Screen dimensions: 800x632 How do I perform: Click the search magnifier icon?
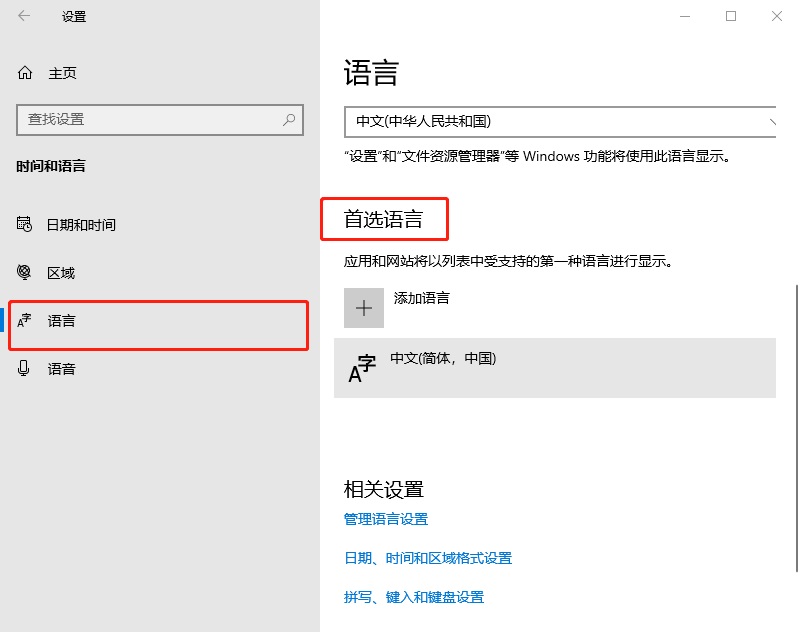[289, 119]
